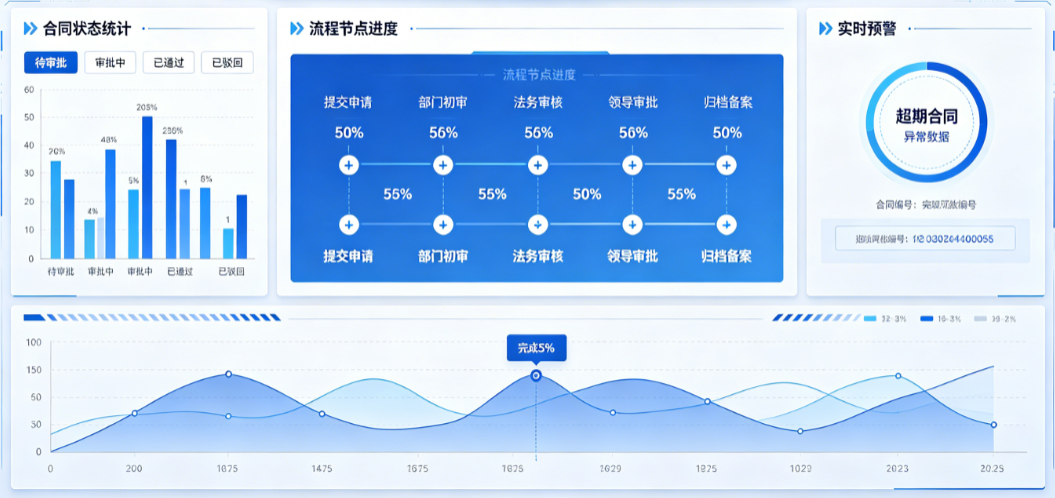
Task: Click the 已驳回 bar chart axis label
Action: pos(231,272)
